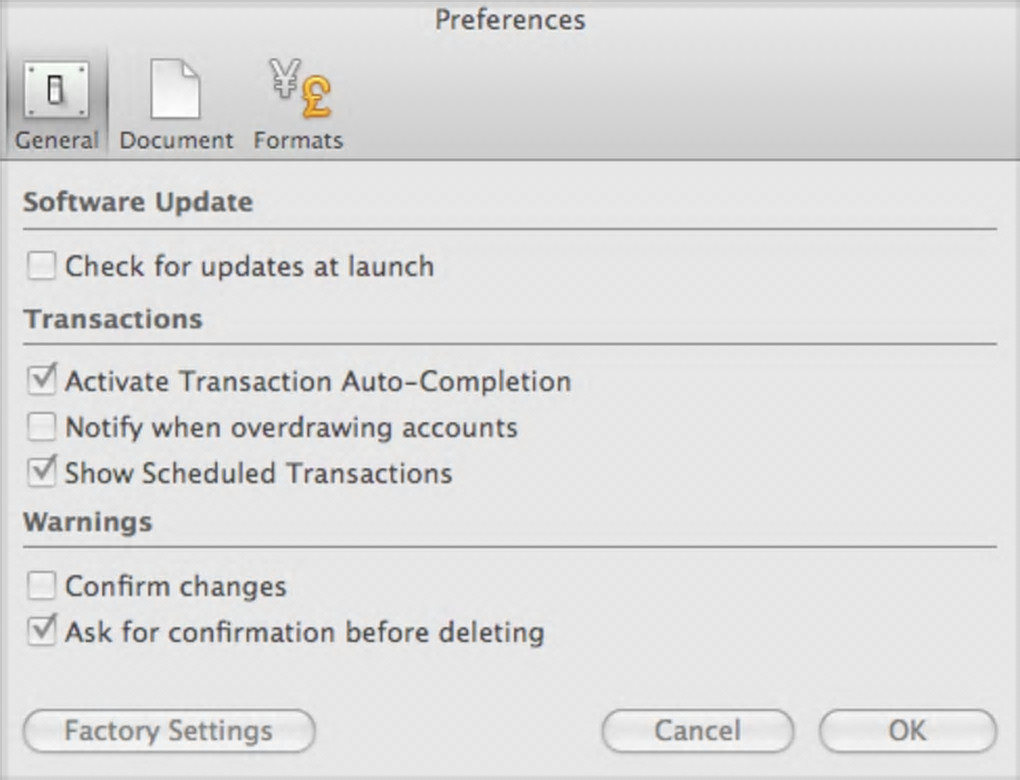Screen dimensions: 1020x780
Task: Switch to the Document tab label
Action: click(x=176, y=140)
